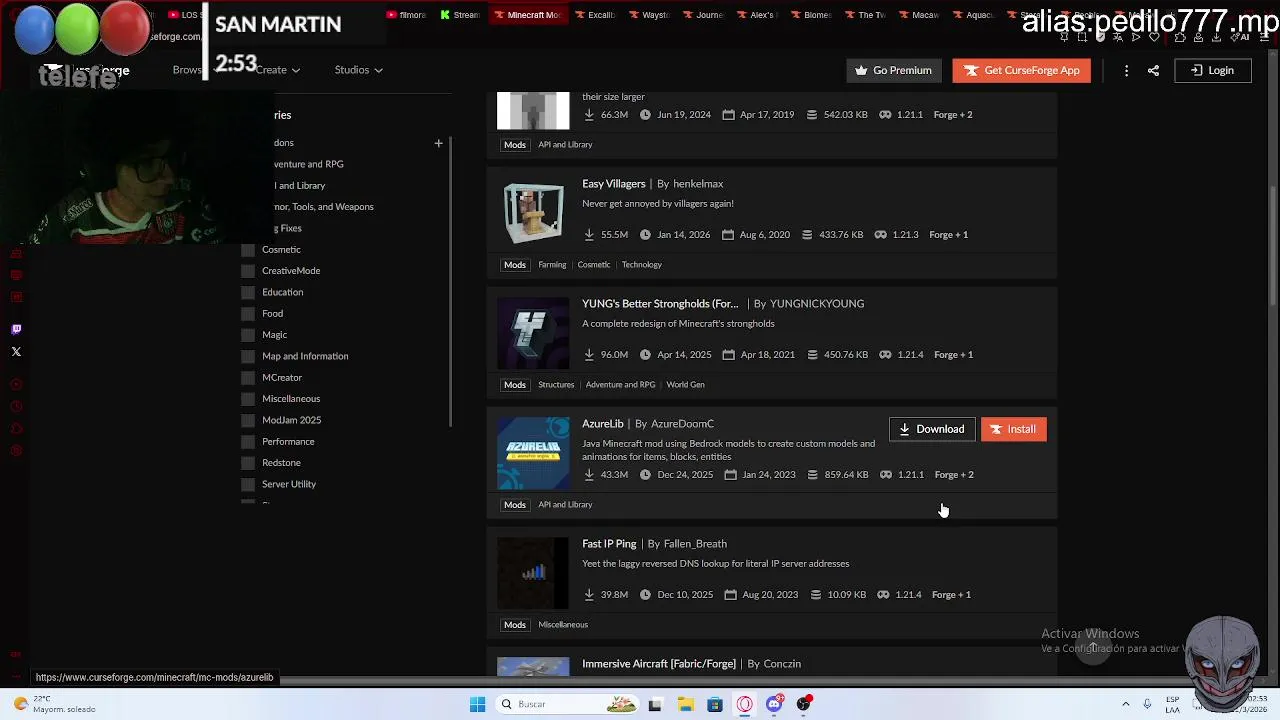1280x720 pixels.
Task: Click the AzureLib mod thumbnail
Action: [x=533, y=453]
